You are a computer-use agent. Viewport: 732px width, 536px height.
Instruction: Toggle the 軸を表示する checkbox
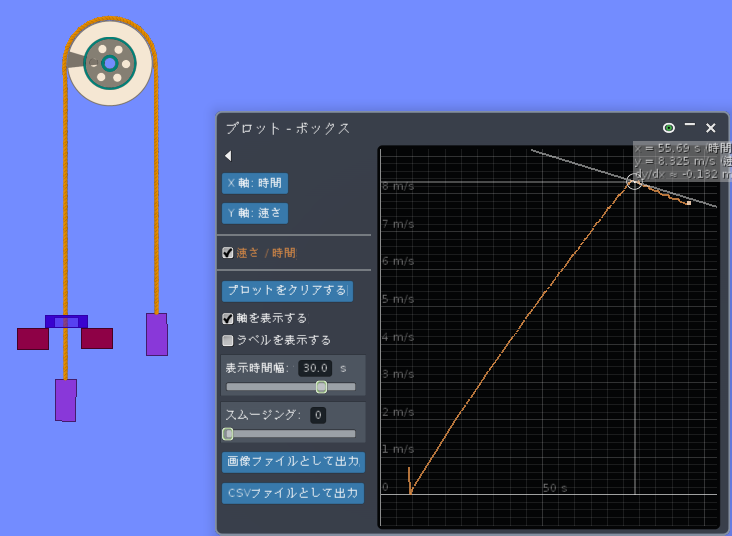(x=228, y=318)
